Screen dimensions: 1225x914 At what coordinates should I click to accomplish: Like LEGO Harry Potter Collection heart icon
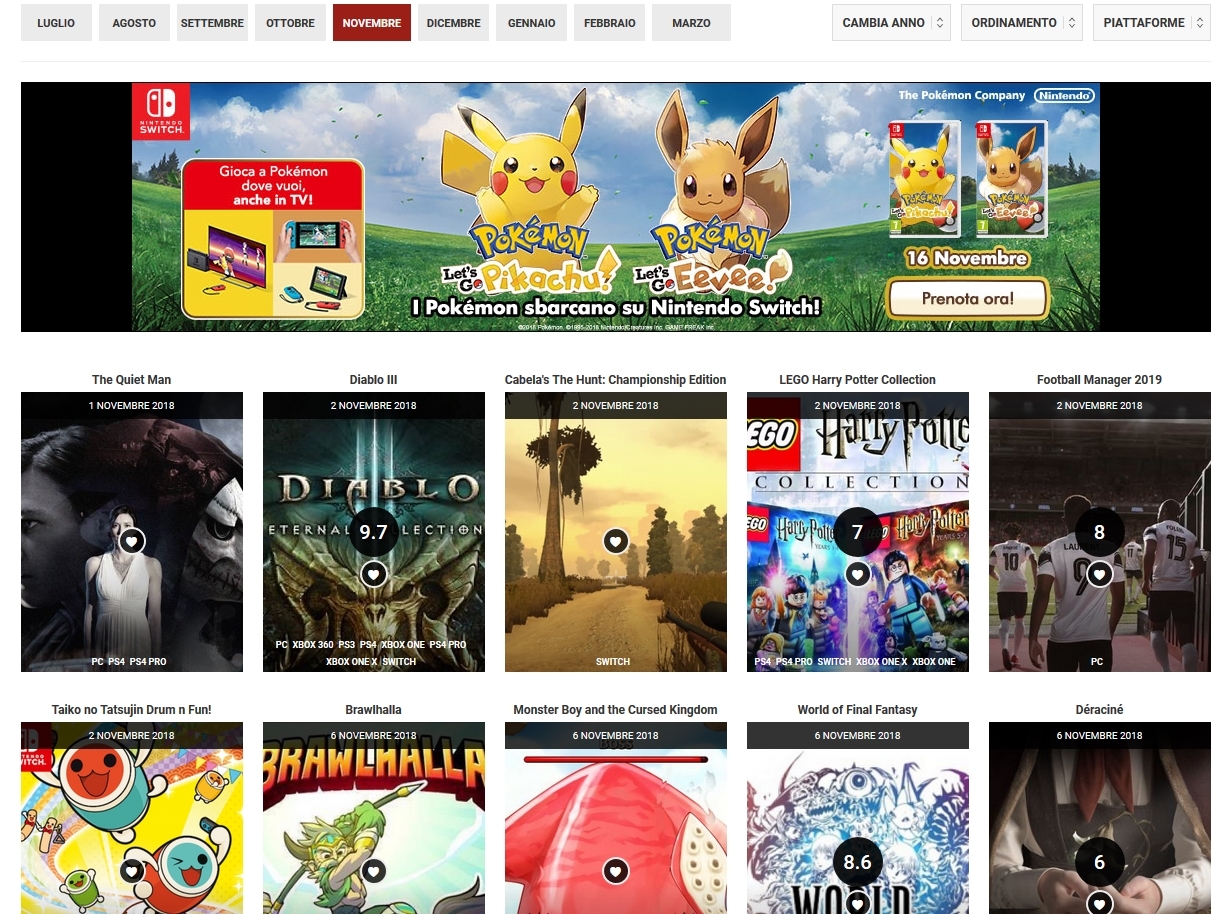coord(858,574)
